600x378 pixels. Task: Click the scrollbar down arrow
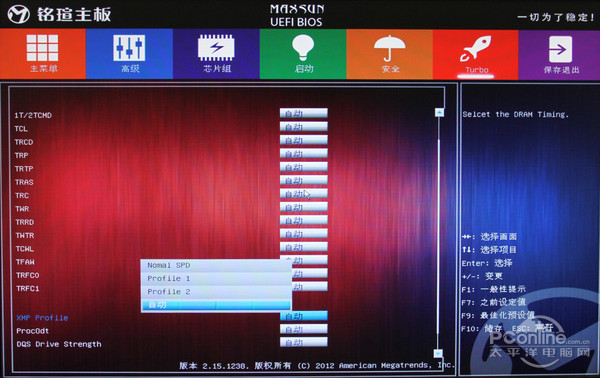point(438,353)
